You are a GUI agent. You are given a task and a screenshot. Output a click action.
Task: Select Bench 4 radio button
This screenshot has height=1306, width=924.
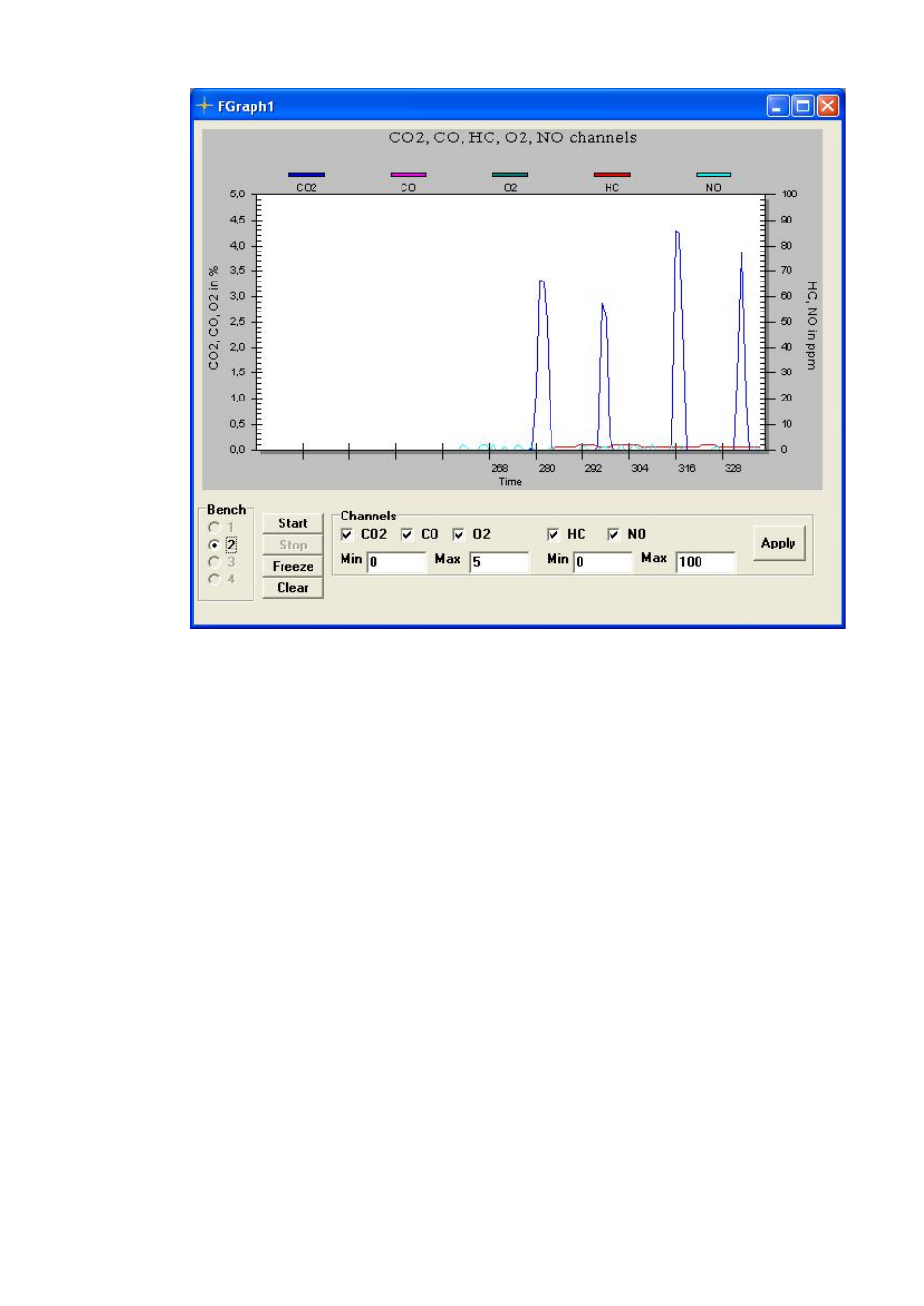214,579
